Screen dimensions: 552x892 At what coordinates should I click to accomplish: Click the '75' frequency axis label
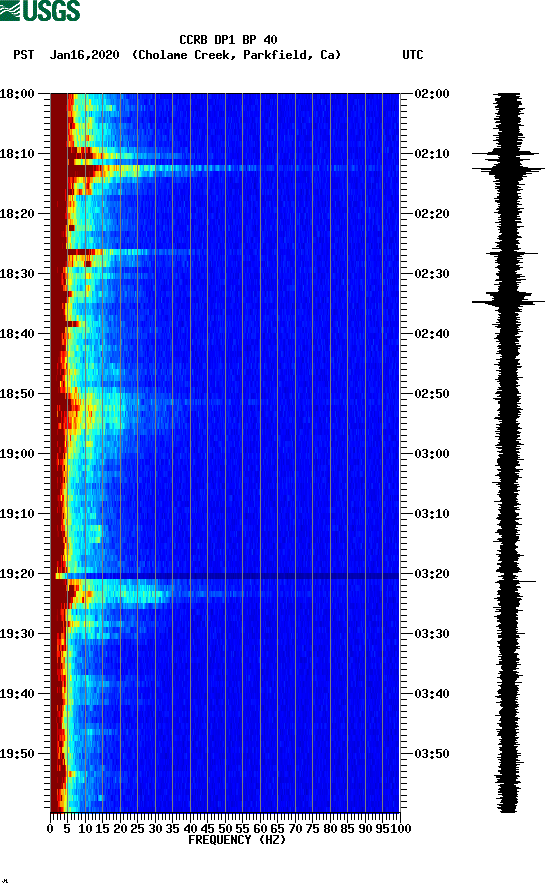click(312, 829)
